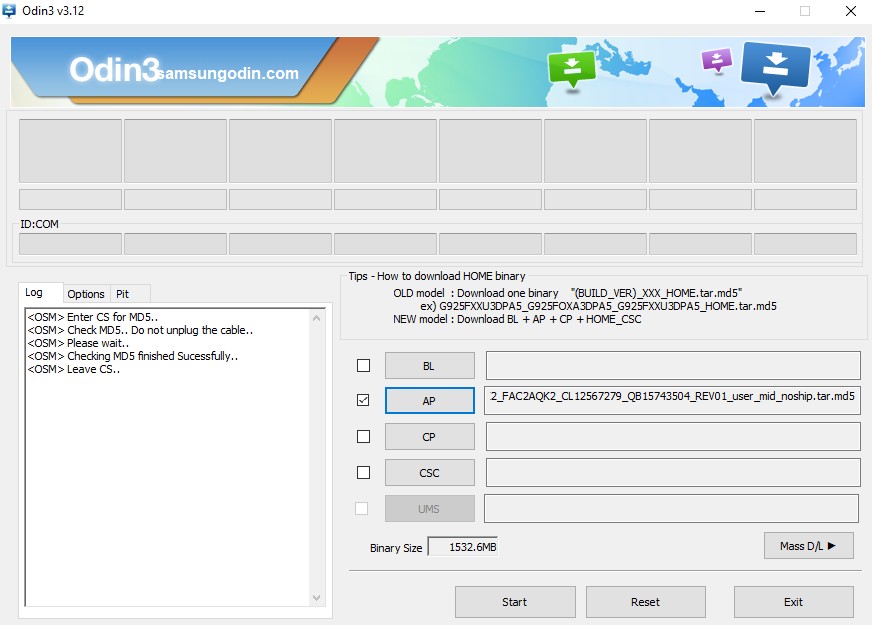Click the CSC file path field
This screenshot has width=872, height=625.
coord(673,472)
